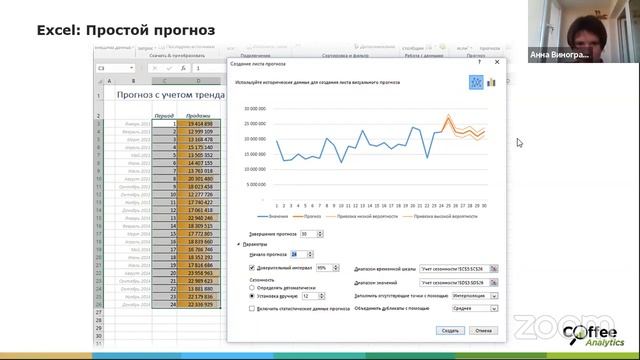The image size is (640, 360).
Task: Open the Заполнить отсутствующие точки dropdown
Action: [x=494, y=296]
